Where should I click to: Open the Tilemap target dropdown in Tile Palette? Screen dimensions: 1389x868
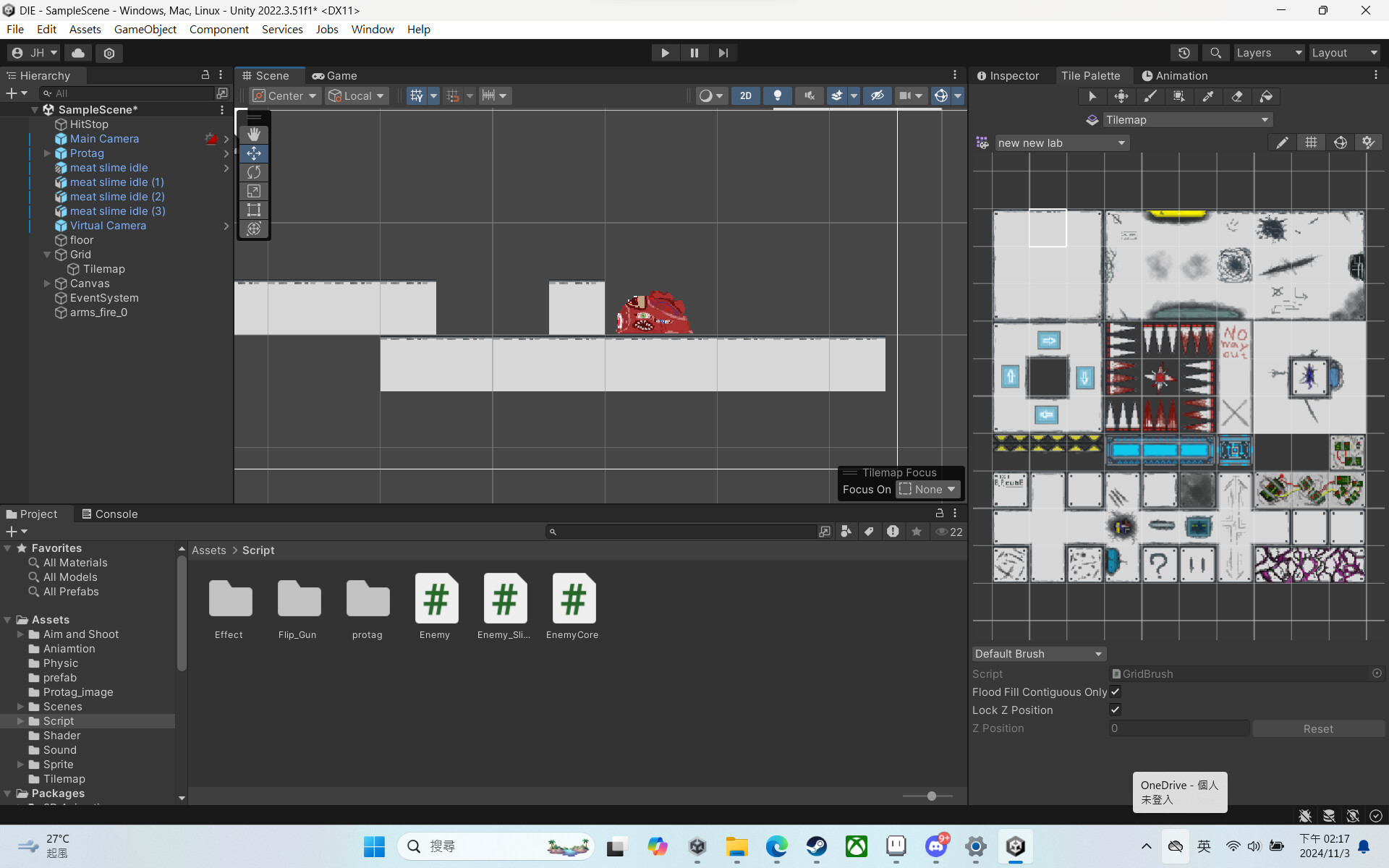1186,119
